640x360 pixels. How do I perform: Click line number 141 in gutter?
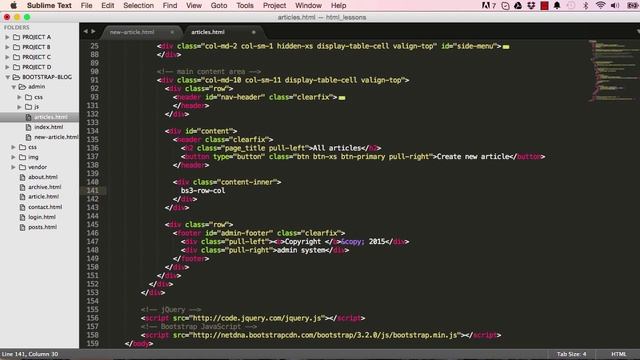tap(93, 191)
